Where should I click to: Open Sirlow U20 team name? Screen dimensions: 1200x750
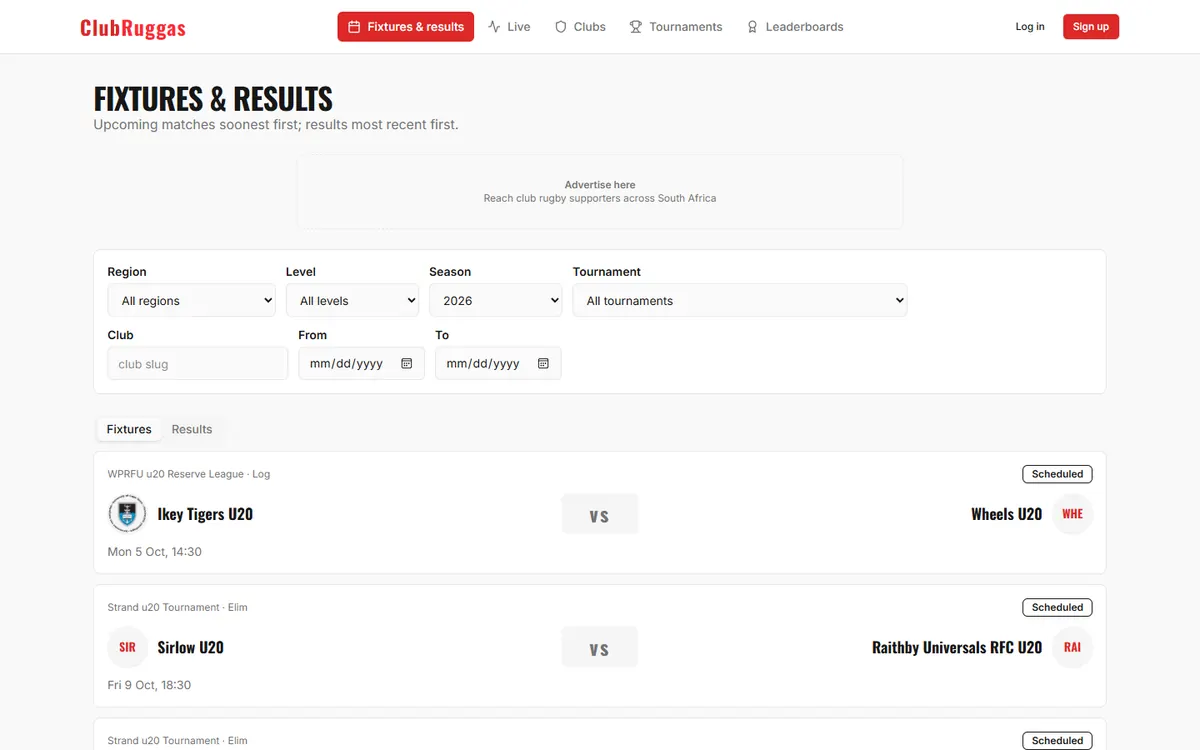click(x=190, y=647)
